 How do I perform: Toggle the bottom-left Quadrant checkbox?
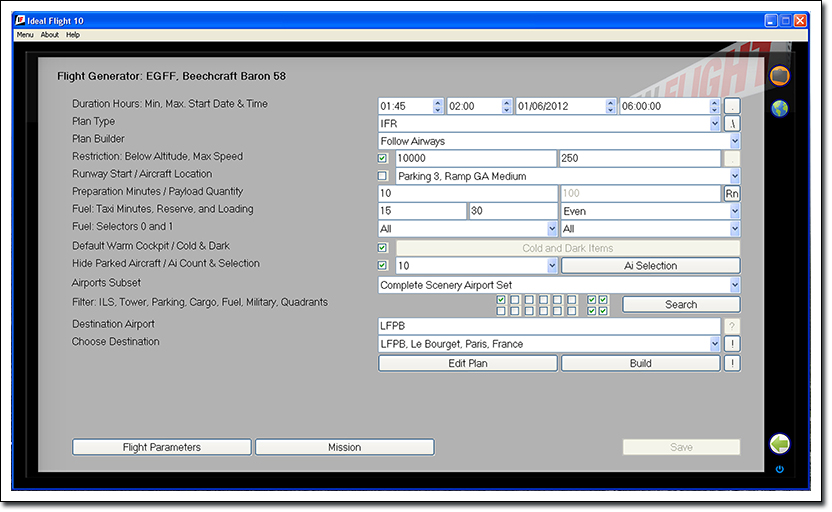pyautogui.click(x=592, y=311)
